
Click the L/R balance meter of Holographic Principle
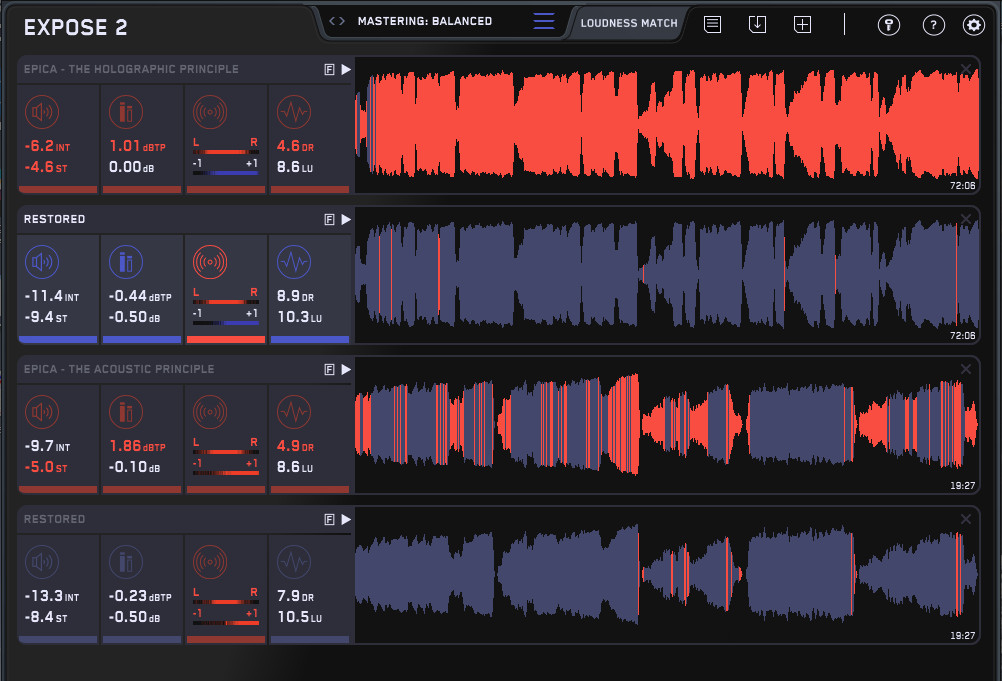pos(226,152)
